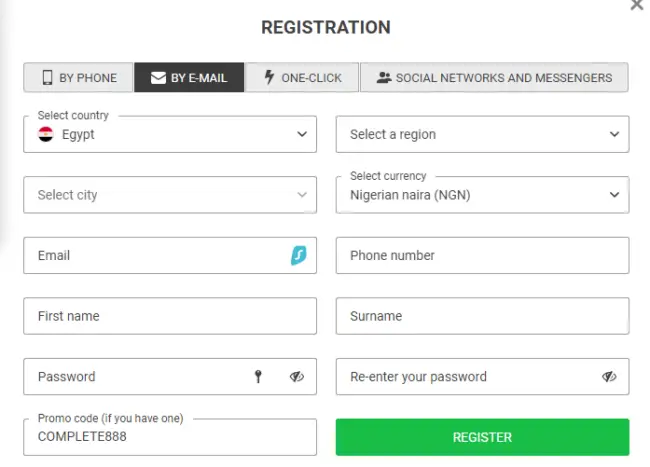The height and width of the screenshot is (467, 650).
Task: Click the people icon for social networks
Action: [383, 78]
